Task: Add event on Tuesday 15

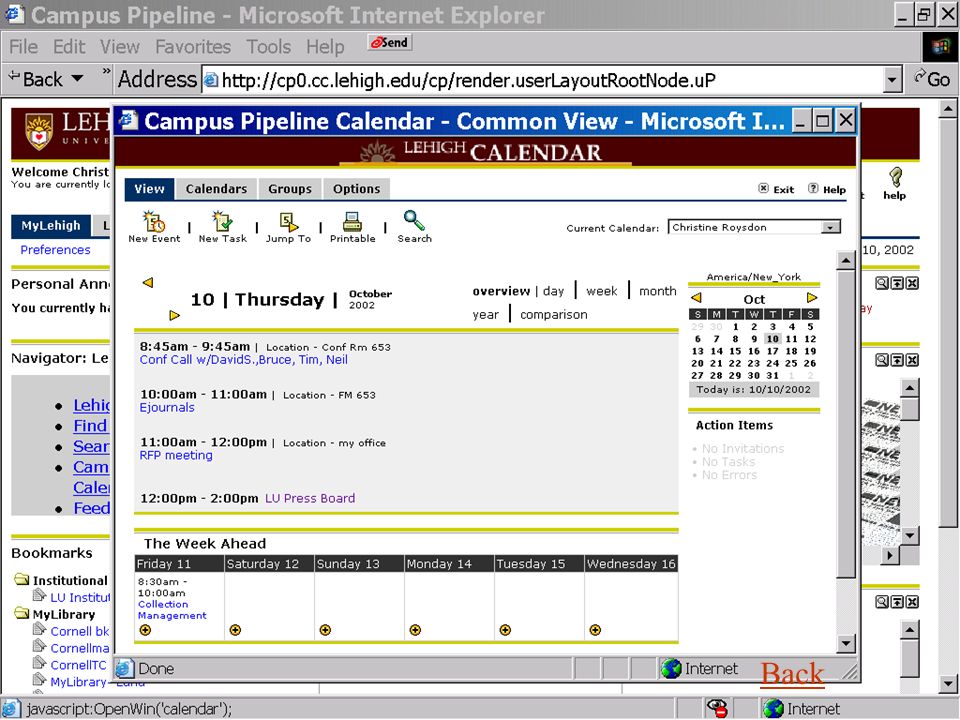Action: 505,630
